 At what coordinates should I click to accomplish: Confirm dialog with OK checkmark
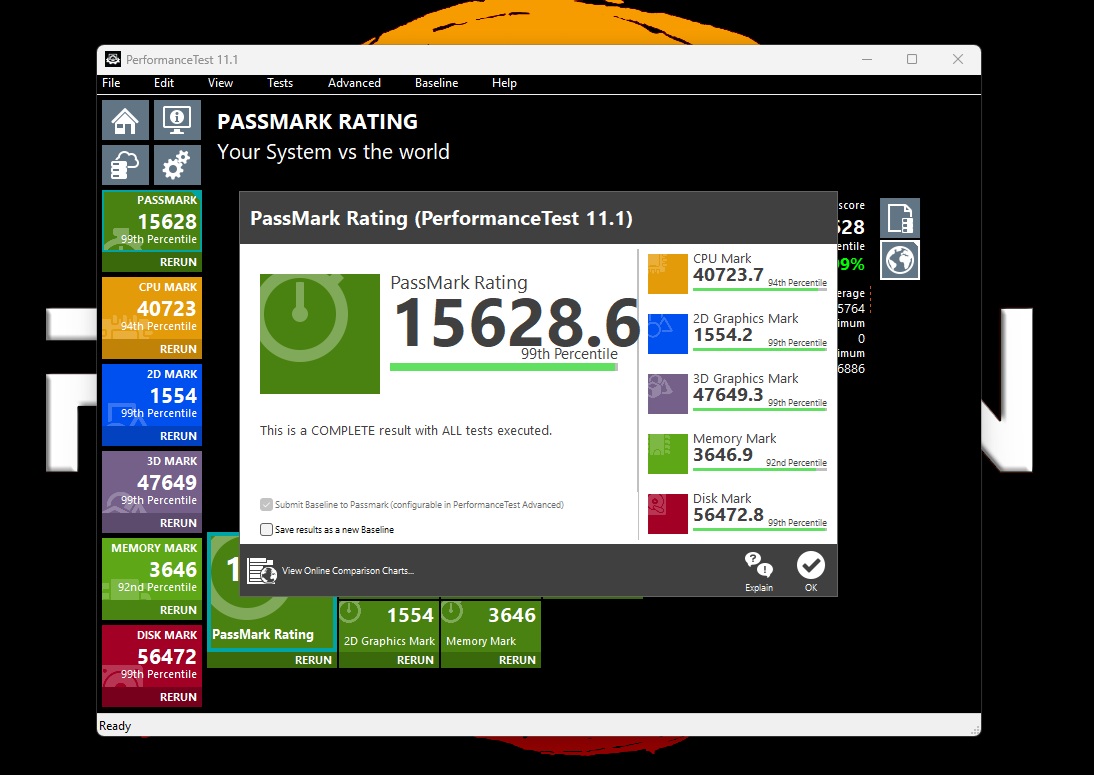[x=811, y=571]
